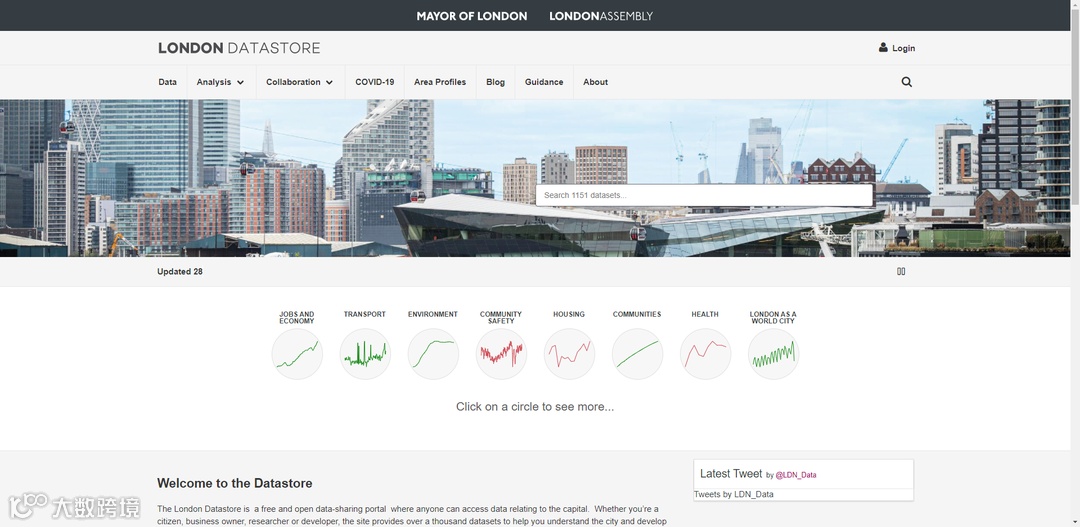This screenshot has height=527, width=1080.
Task: Expand the Analysis dropdown menu
Action: click(220, 82)
